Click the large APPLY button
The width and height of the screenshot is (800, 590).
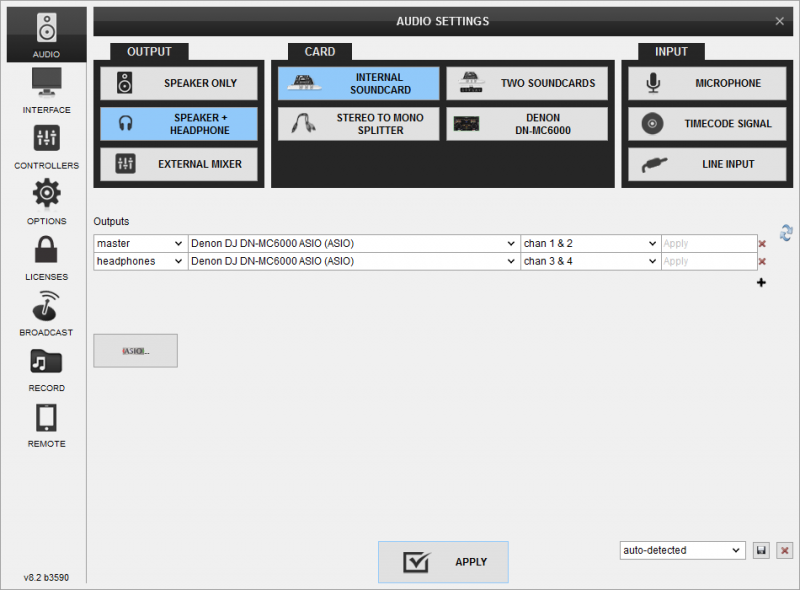[443, 562]
